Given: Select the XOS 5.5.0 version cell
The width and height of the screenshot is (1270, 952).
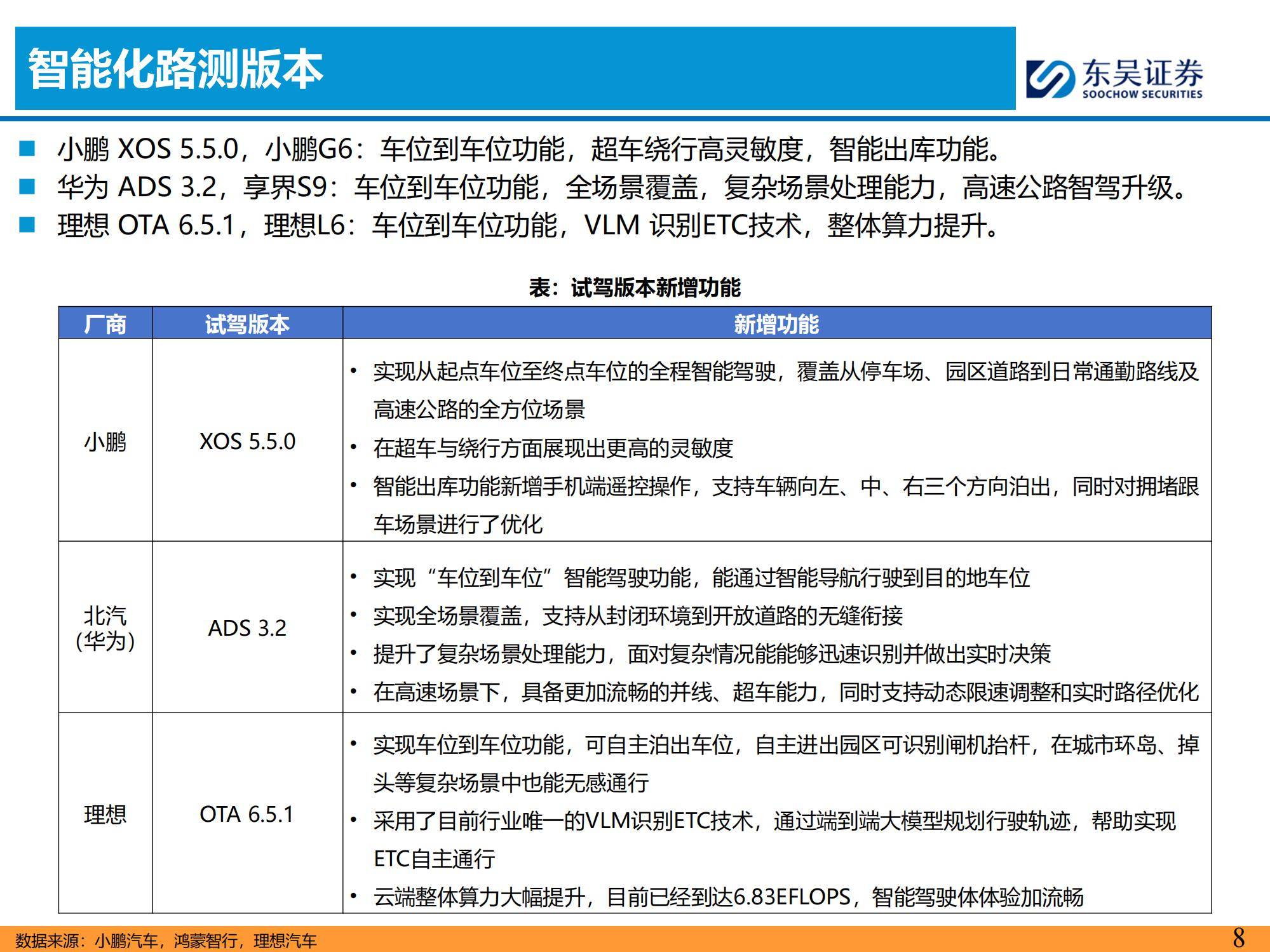Looking at the screenshot, I should pos(247,441).
